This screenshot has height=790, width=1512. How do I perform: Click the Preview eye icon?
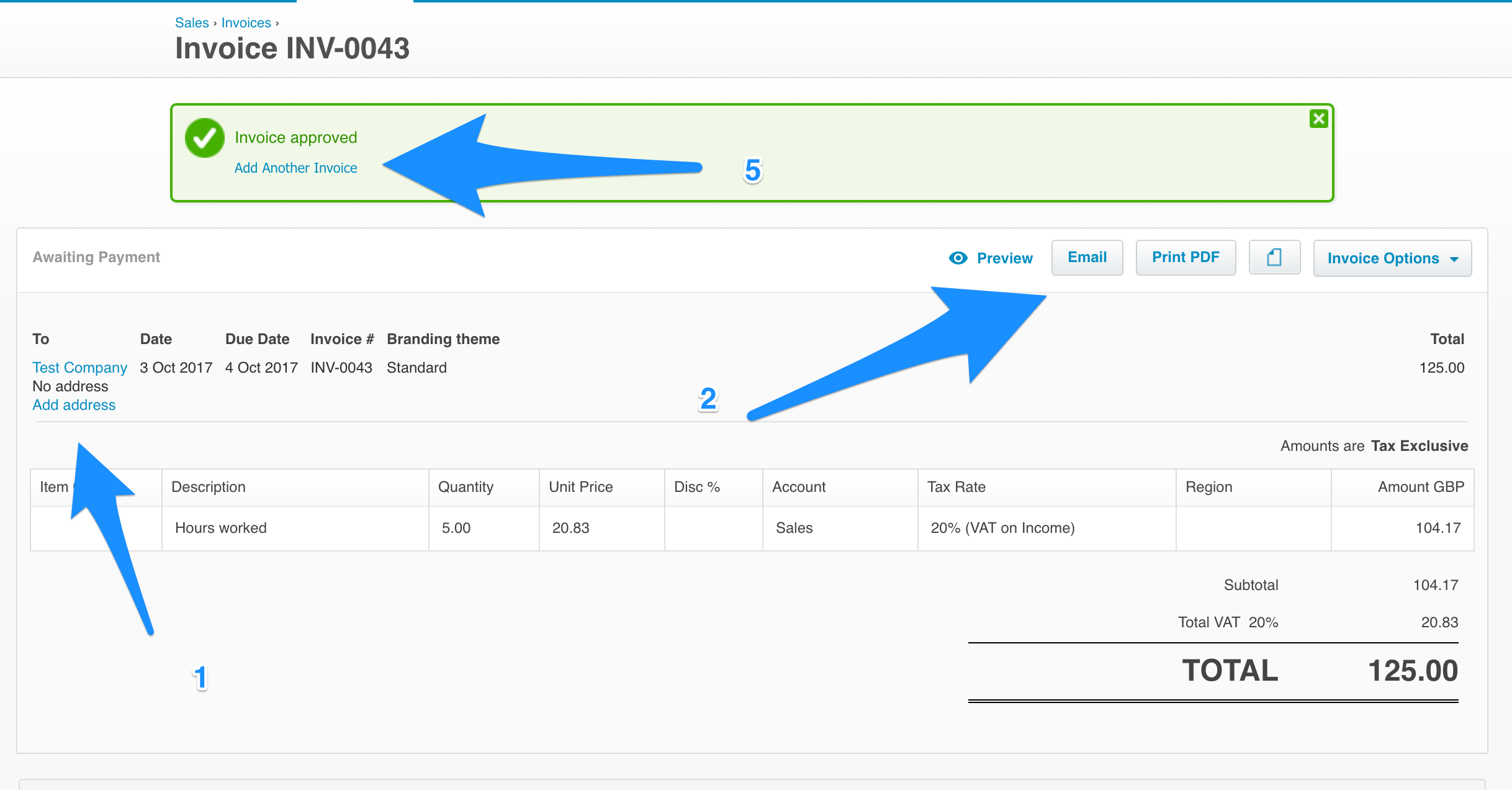click(x=958, y=257)
